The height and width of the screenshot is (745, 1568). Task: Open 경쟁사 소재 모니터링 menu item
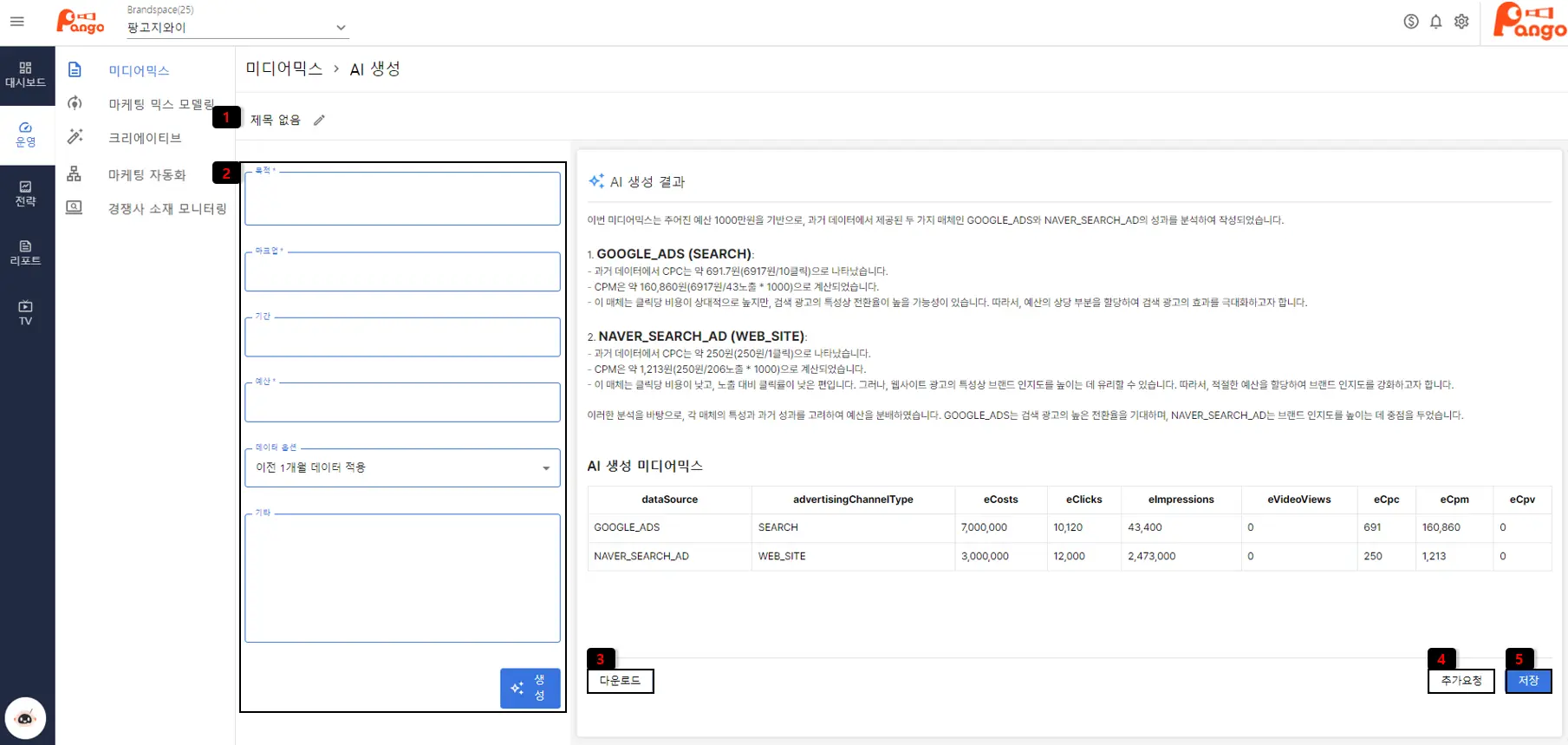[166, 208]
